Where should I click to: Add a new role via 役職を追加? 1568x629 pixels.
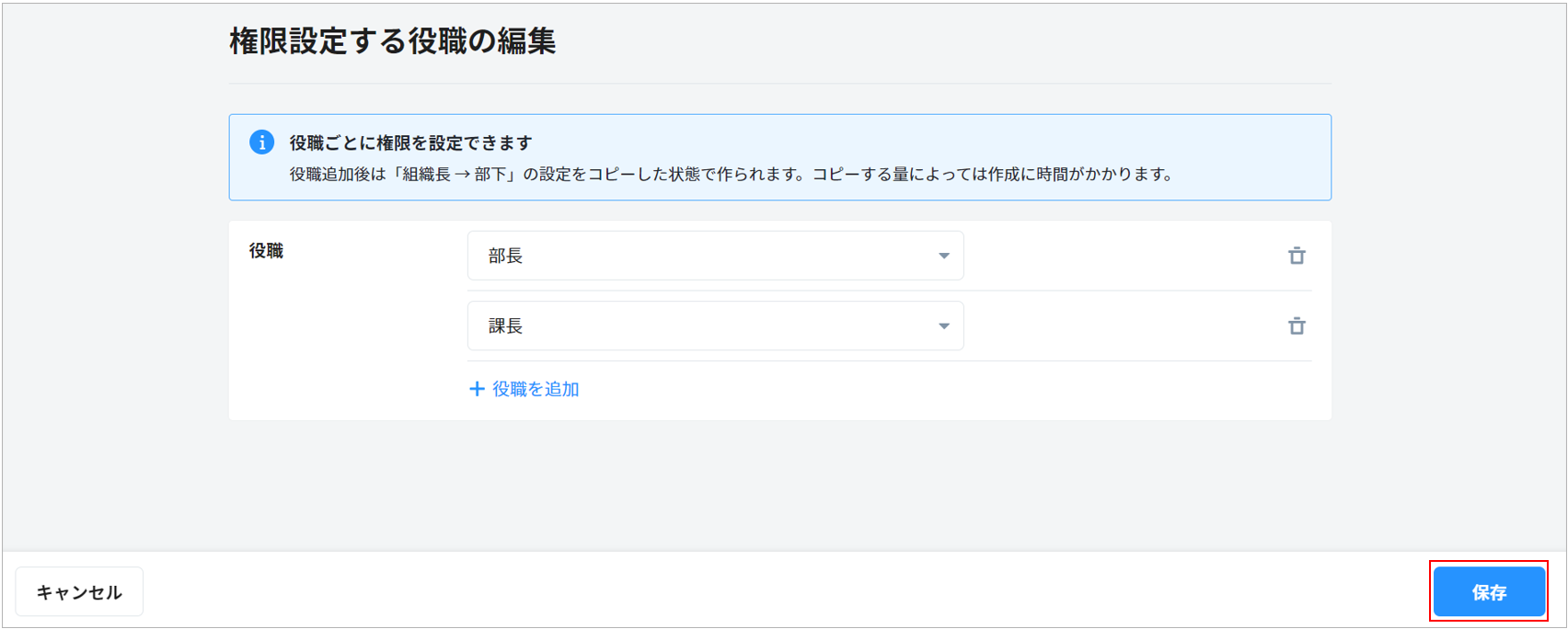click(x=535, y=389)
